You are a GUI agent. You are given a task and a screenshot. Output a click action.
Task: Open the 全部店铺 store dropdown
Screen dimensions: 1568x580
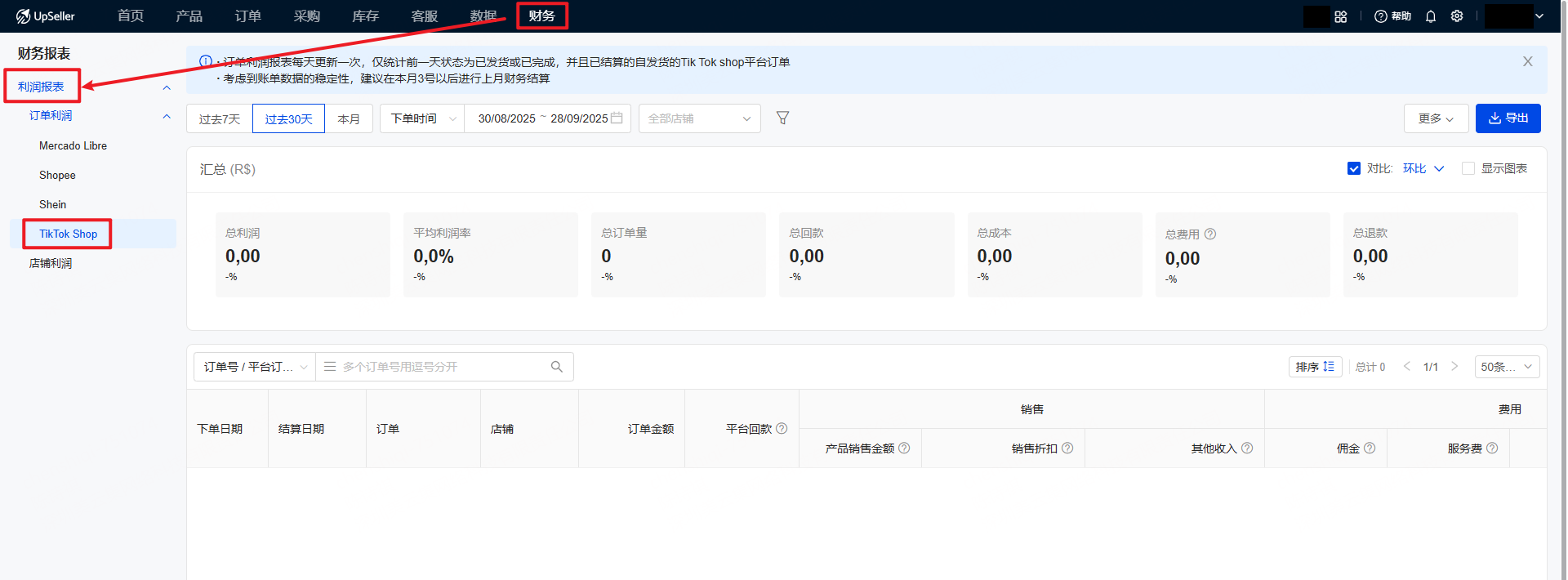[x=699, y=118]
